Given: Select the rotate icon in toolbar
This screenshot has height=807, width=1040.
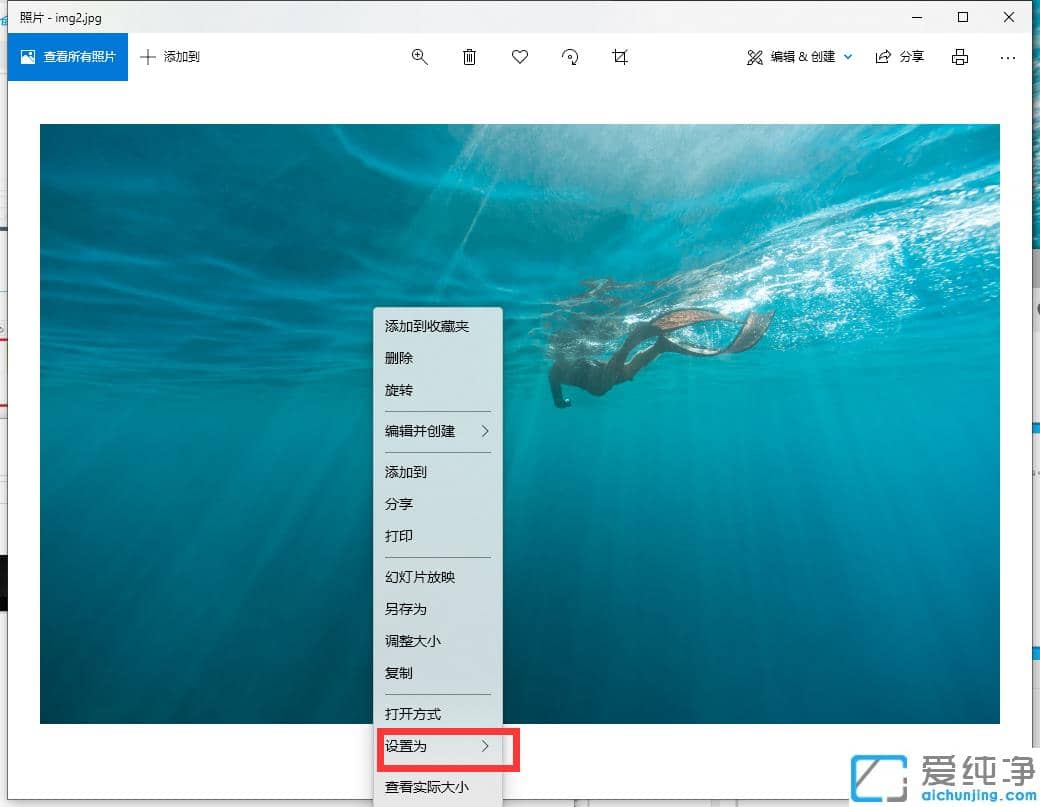Looking at the screenshot, I should [570, 57].
